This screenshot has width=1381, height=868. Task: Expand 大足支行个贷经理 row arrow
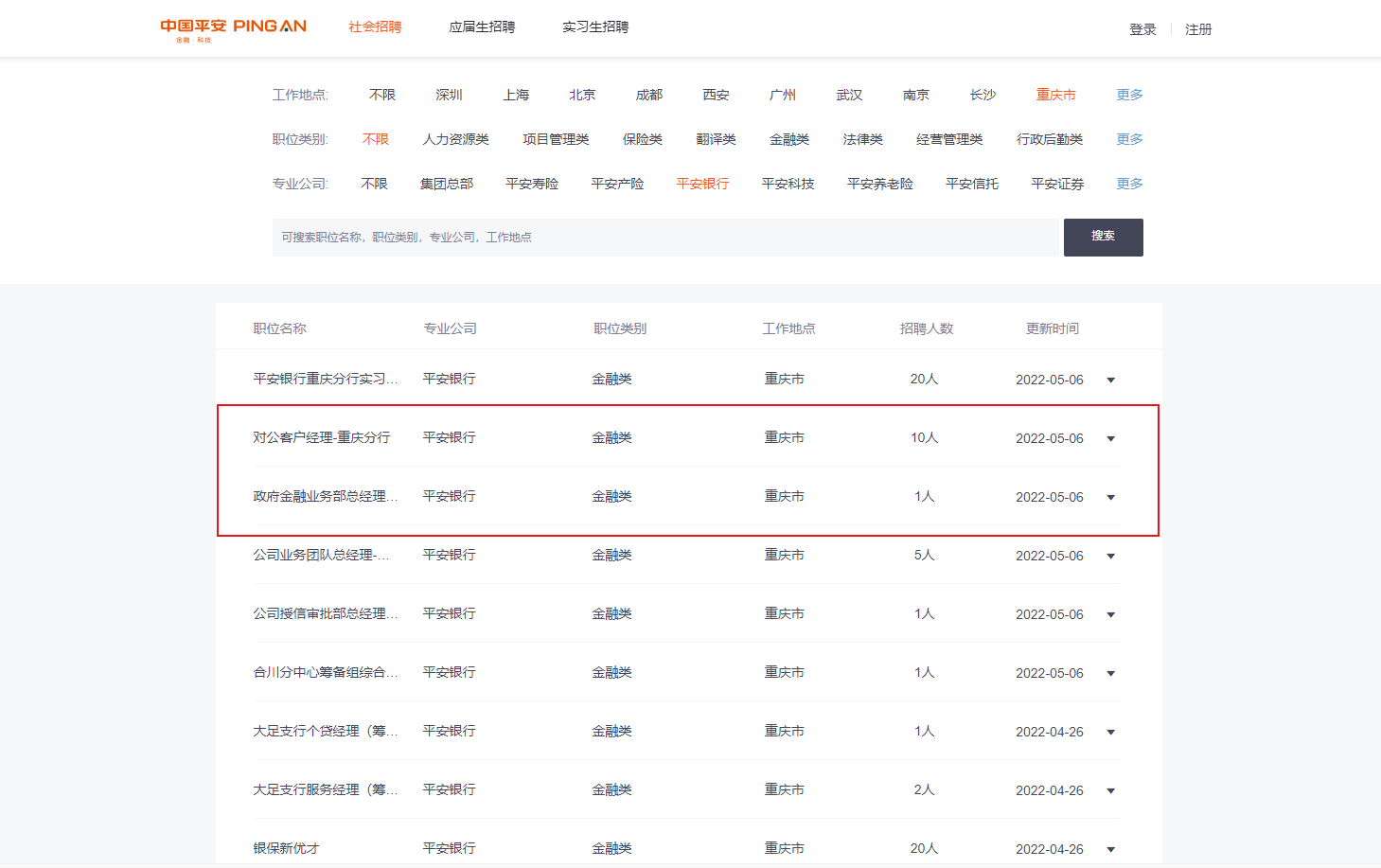[x=1111, y=733]
